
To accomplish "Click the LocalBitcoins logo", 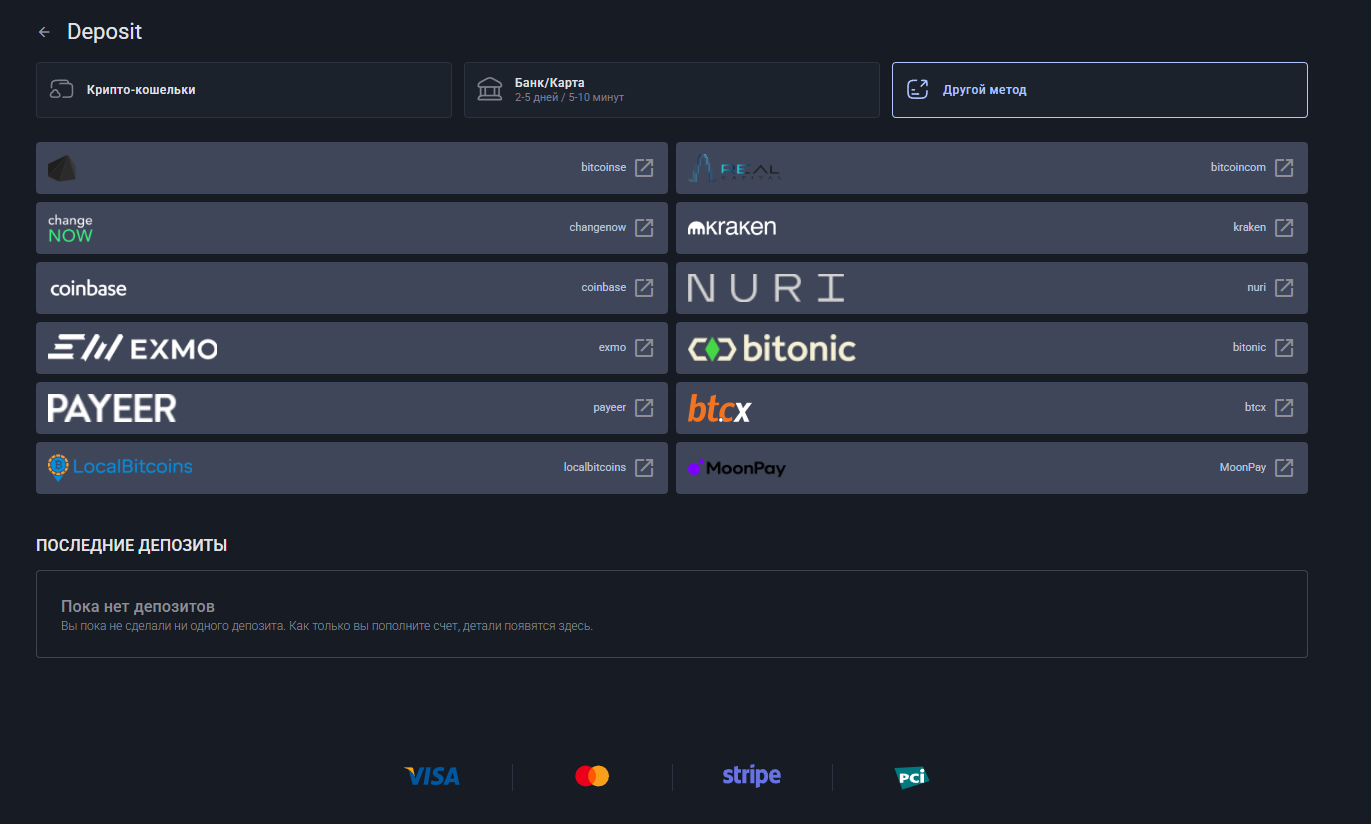I will [x=120, y=467].
